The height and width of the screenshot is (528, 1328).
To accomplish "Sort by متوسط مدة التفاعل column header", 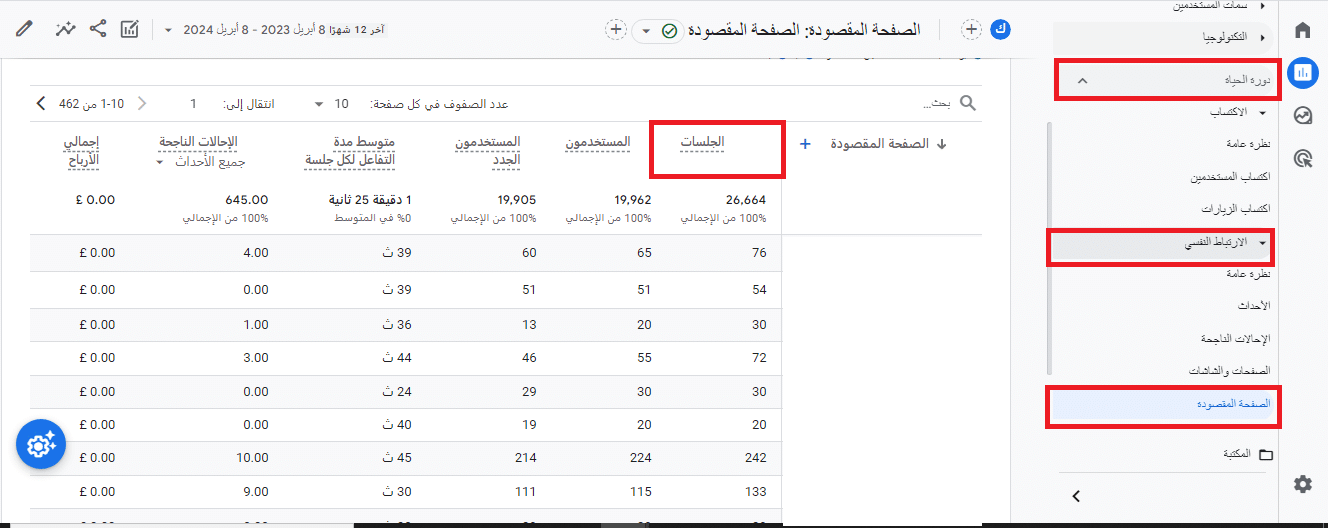I will [349, 151].
